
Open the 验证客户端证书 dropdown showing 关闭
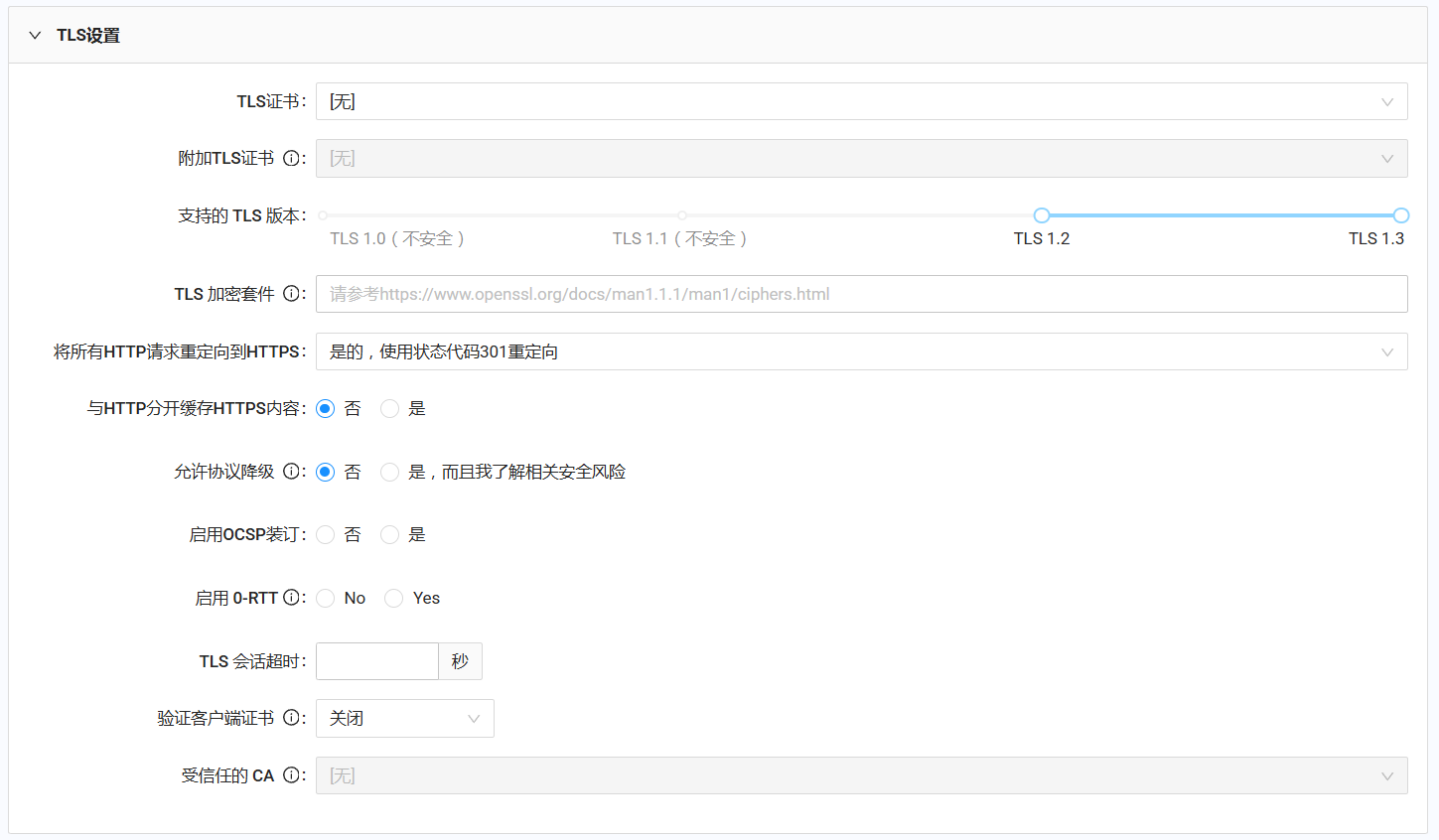(x=404, y=718)
